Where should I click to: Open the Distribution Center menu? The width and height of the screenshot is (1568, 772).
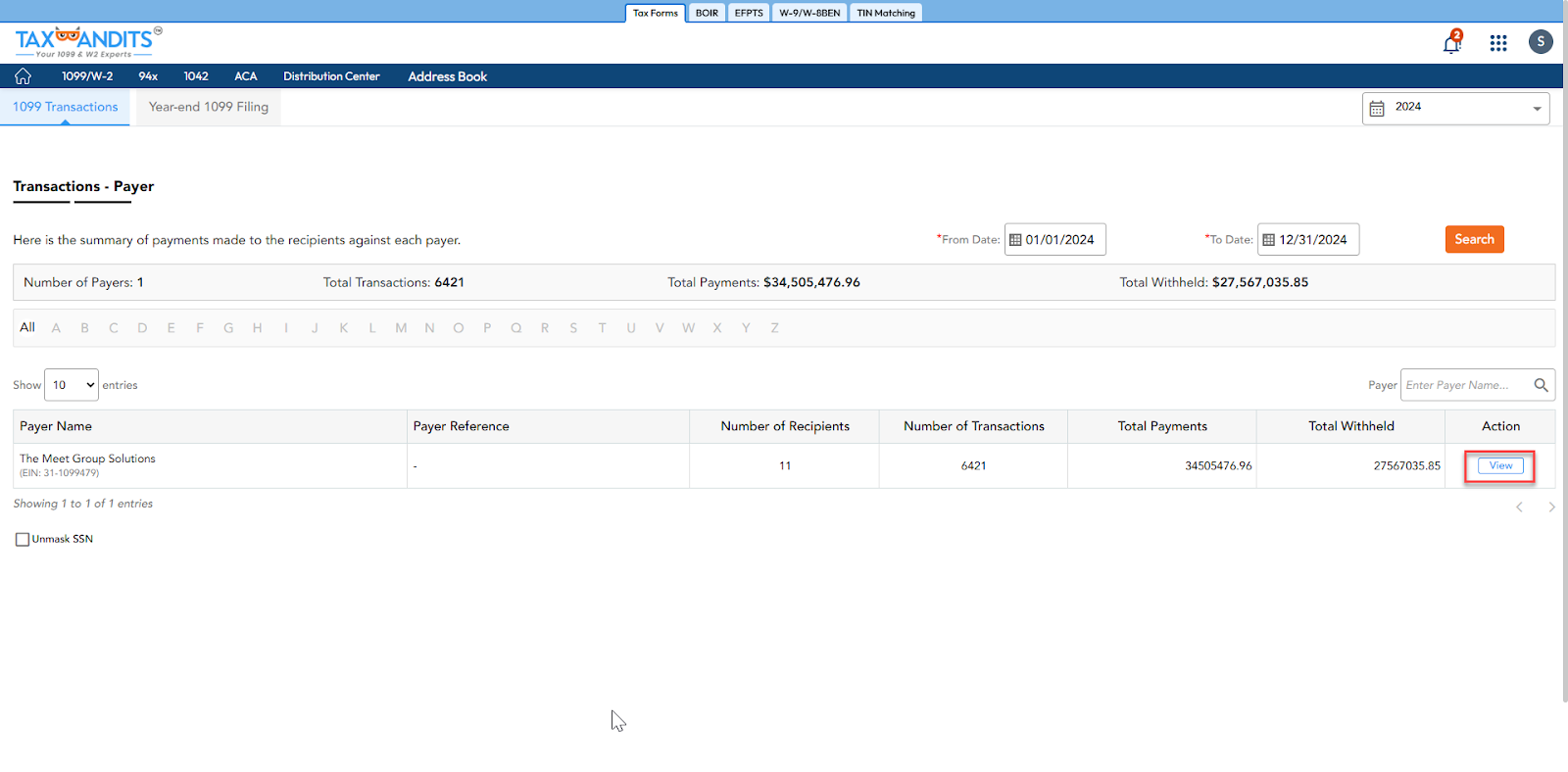pos(331,76)
